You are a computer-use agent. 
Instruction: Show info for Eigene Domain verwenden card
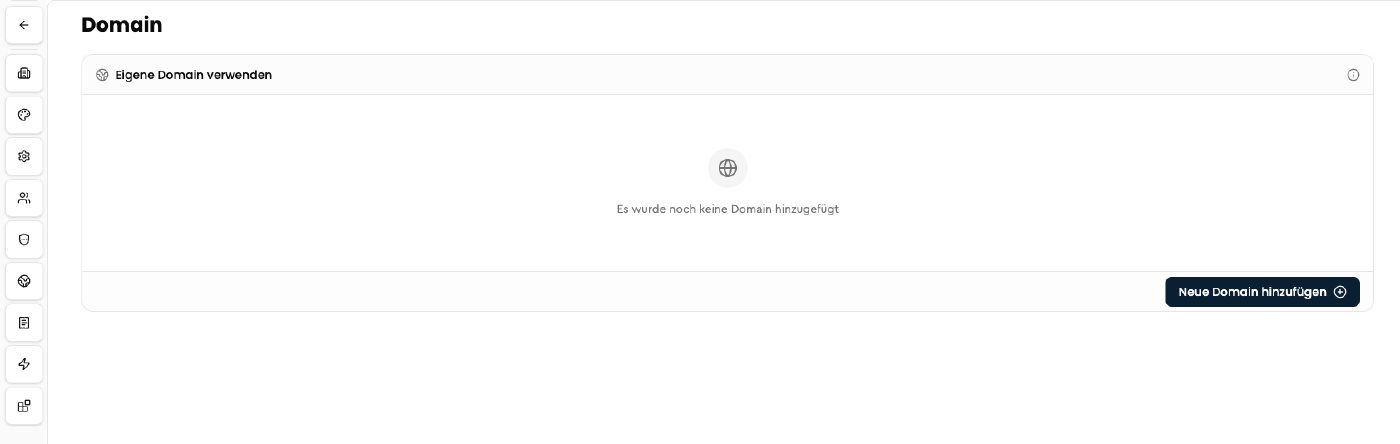point(1353,75)
